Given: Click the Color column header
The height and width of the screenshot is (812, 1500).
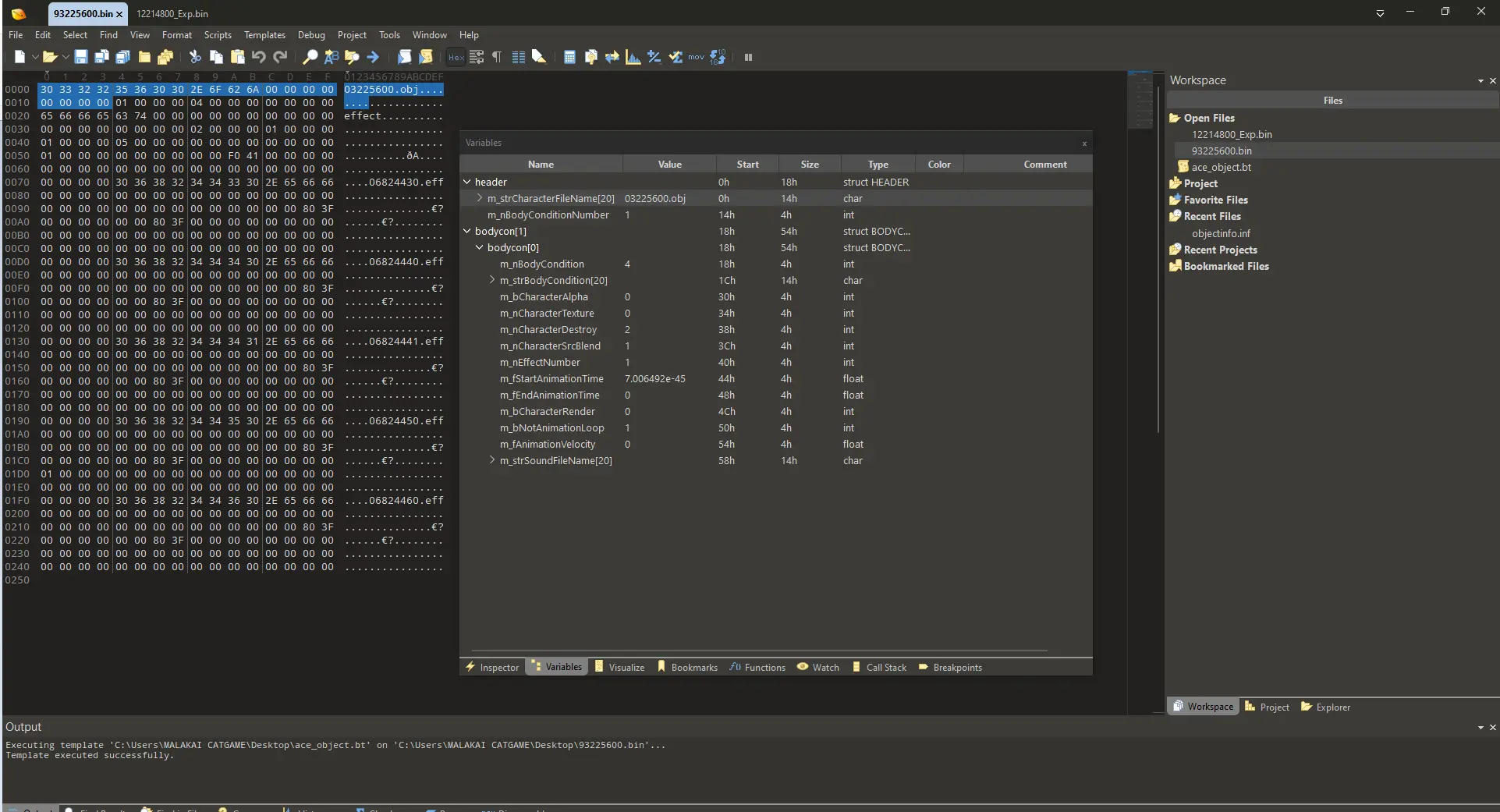Looking at the screenshot, I should [x=939, y=165].
